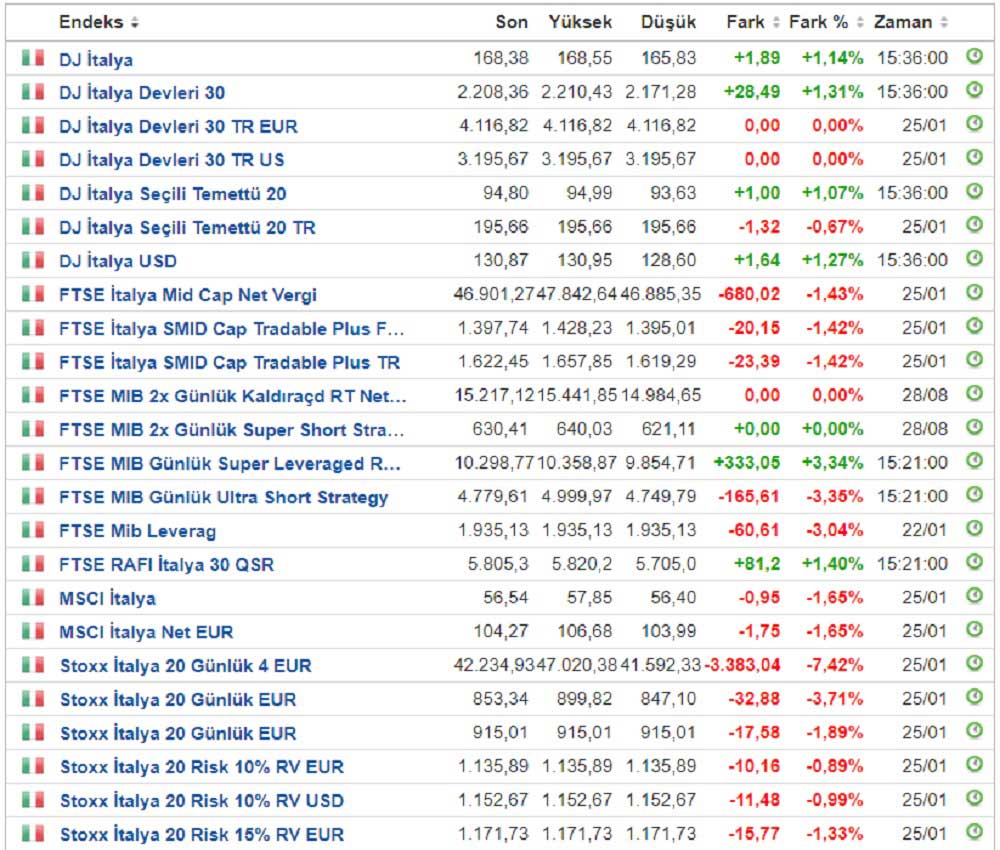Click the +3,34% change value

click(832, 463)
